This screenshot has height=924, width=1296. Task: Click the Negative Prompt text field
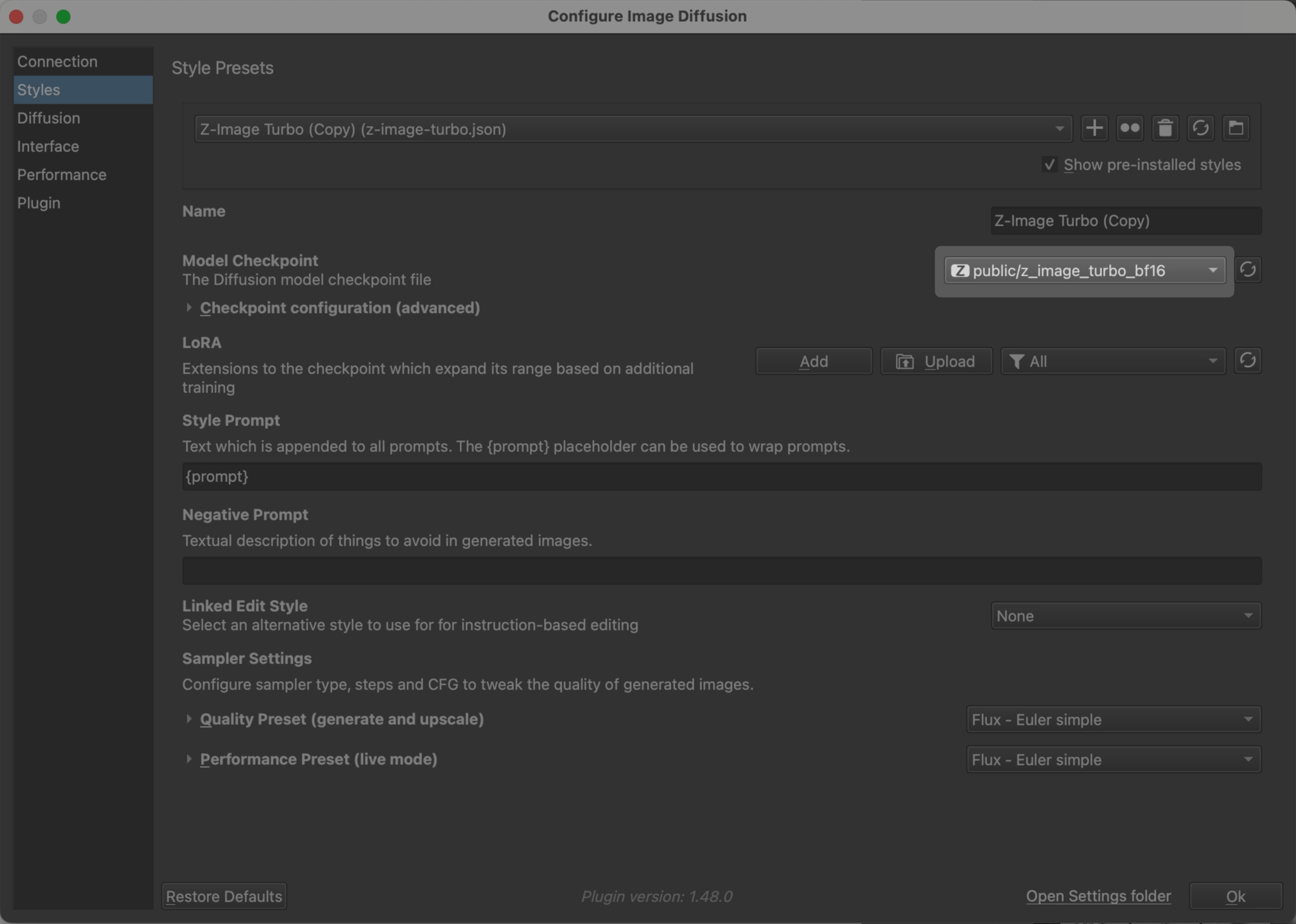(721, 571)
